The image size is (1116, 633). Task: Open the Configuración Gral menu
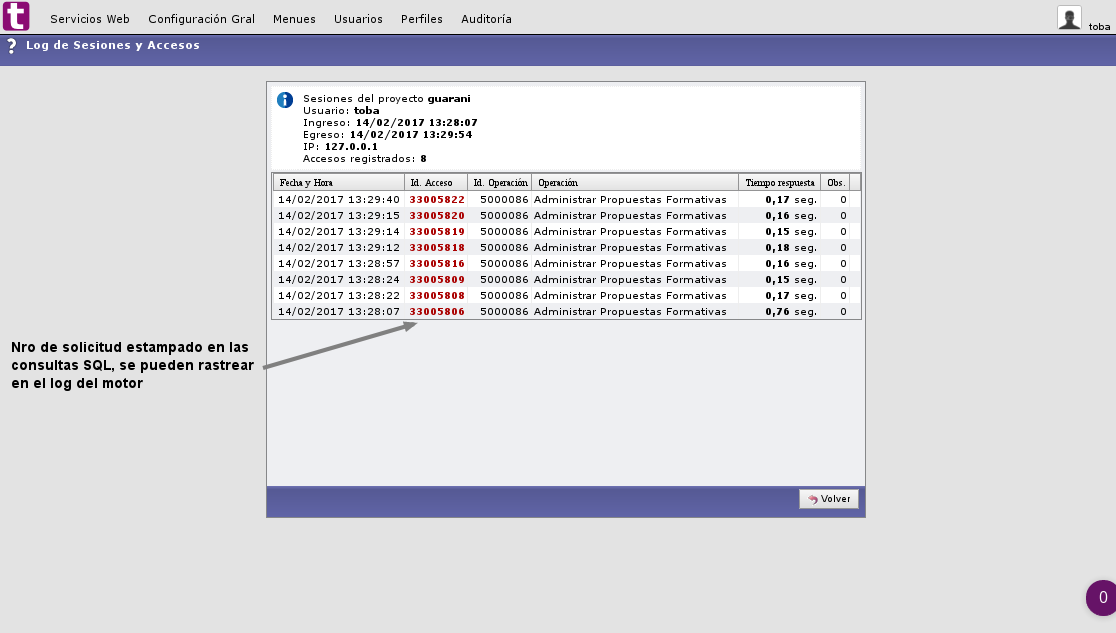click(201, 19)
